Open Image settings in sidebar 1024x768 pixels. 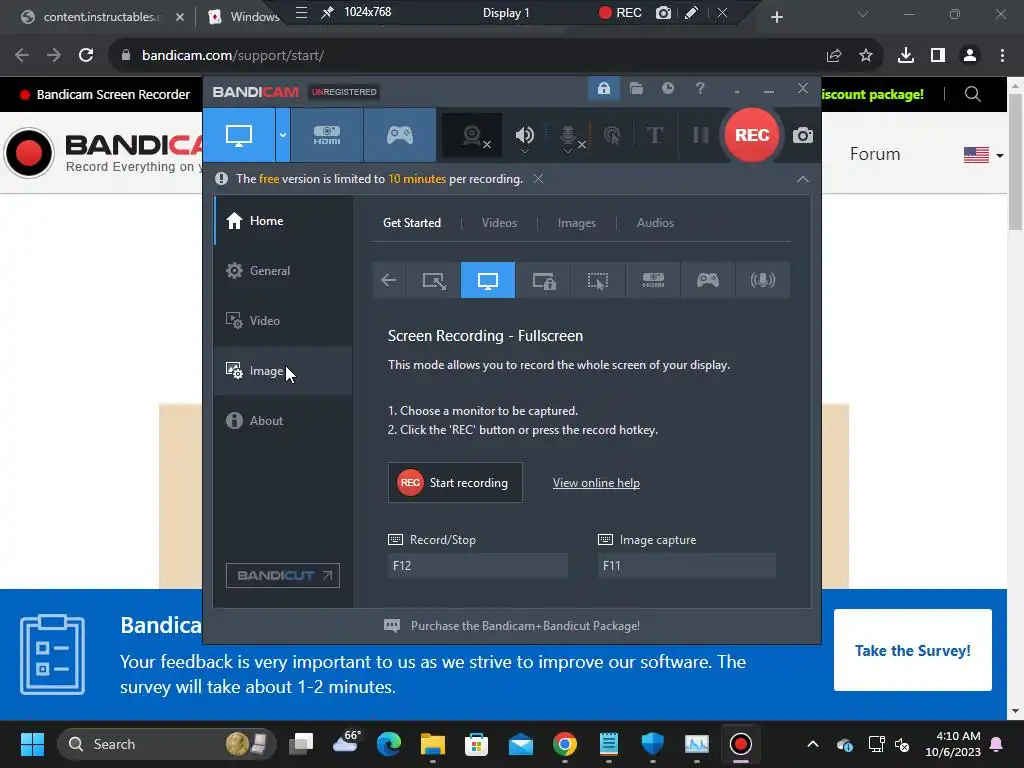pyautogui.click(x=283, y=370)
